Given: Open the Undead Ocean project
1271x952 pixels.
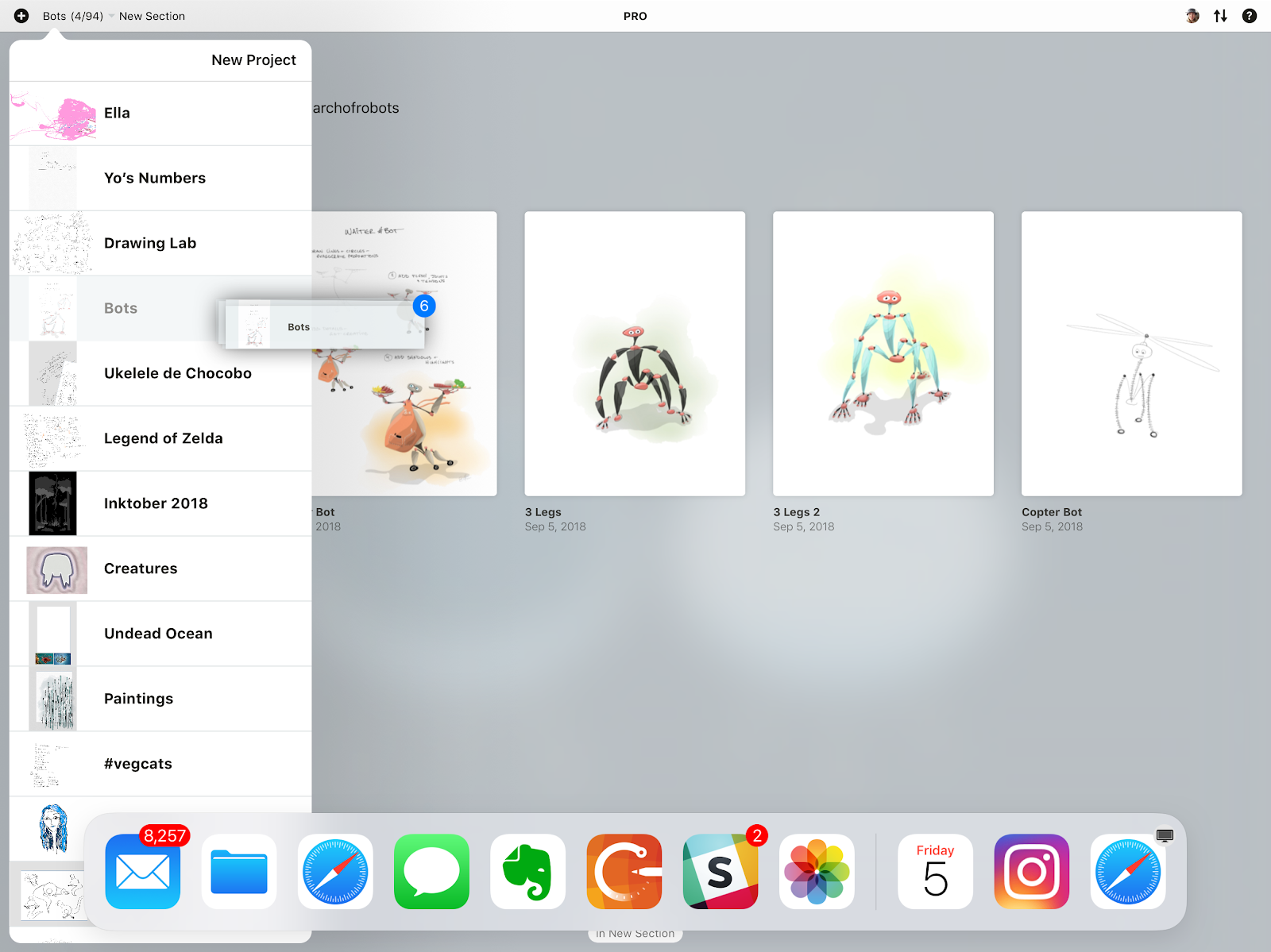Looking at the screenshot, I should pos(160,634).
